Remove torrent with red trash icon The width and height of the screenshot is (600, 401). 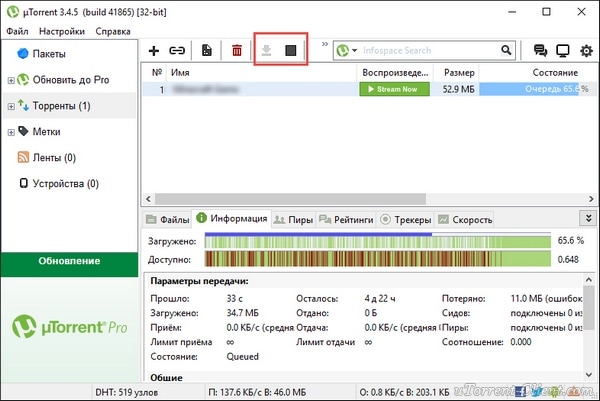(237, 51)
